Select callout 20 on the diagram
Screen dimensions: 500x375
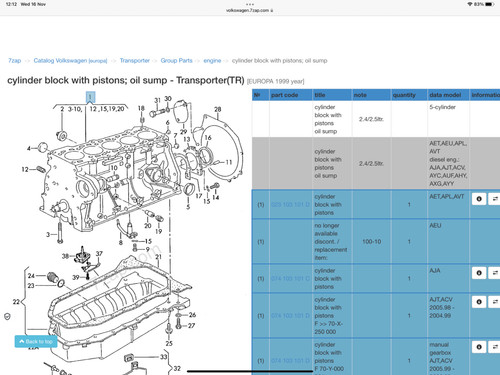pos(148,226)
